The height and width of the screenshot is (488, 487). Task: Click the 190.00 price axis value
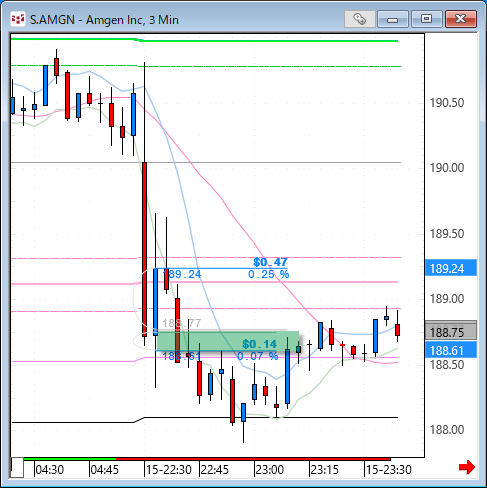point(447,168)
